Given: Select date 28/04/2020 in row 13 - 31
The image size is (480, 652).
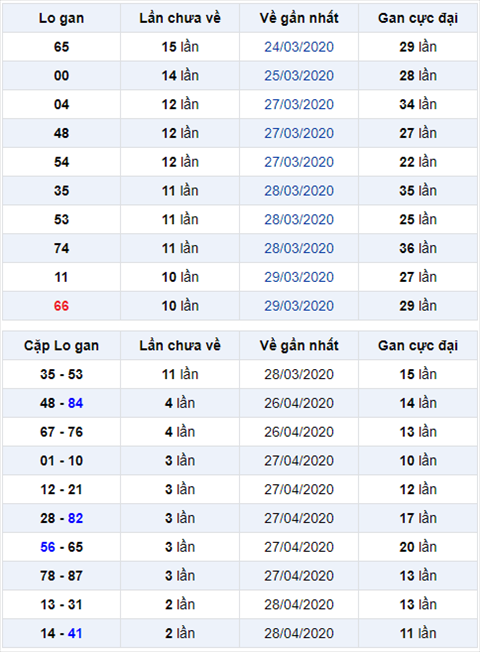Looking at the screenshot, I should coord(299,605).
